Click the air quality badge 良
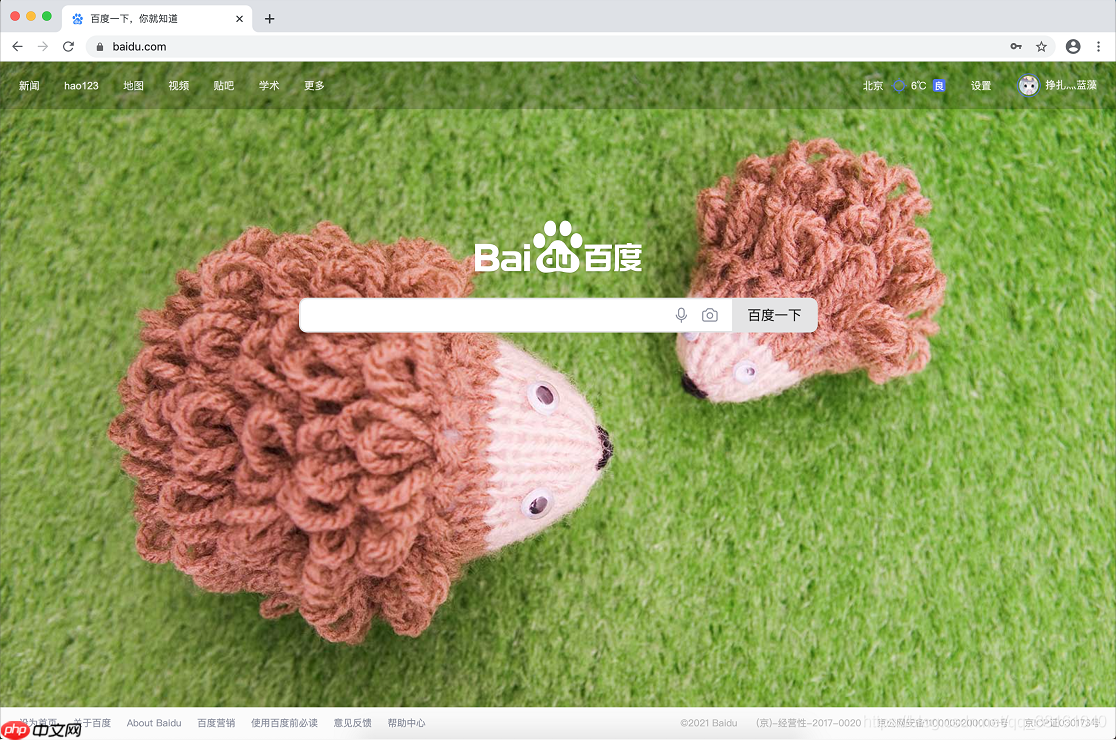1116x740 pixels. pyautogui.click(x=939, y=85)
